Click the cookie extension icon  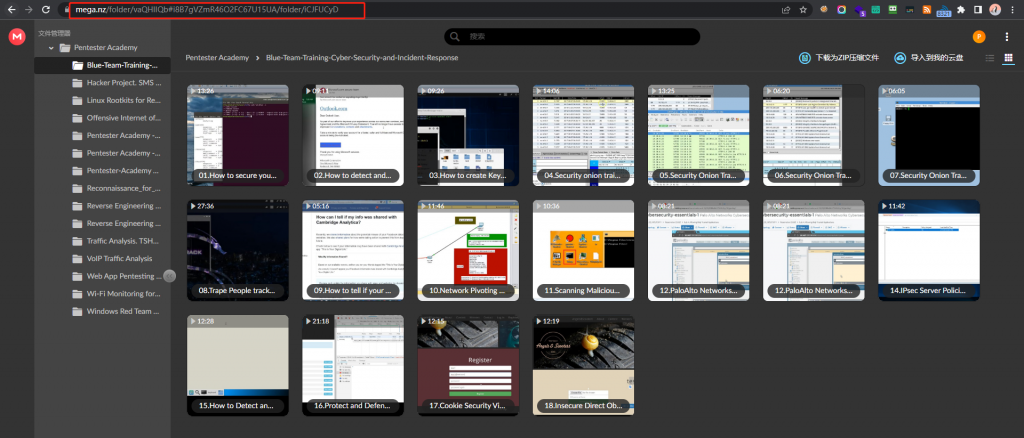tap(825, 10)
